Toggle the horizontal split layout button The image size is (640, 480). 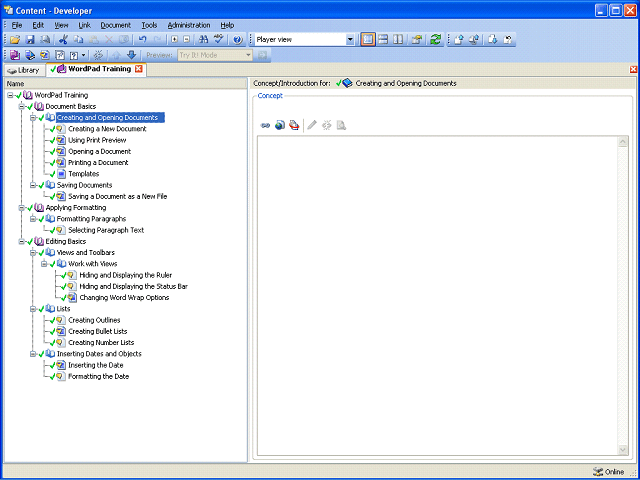pos(383,40)
